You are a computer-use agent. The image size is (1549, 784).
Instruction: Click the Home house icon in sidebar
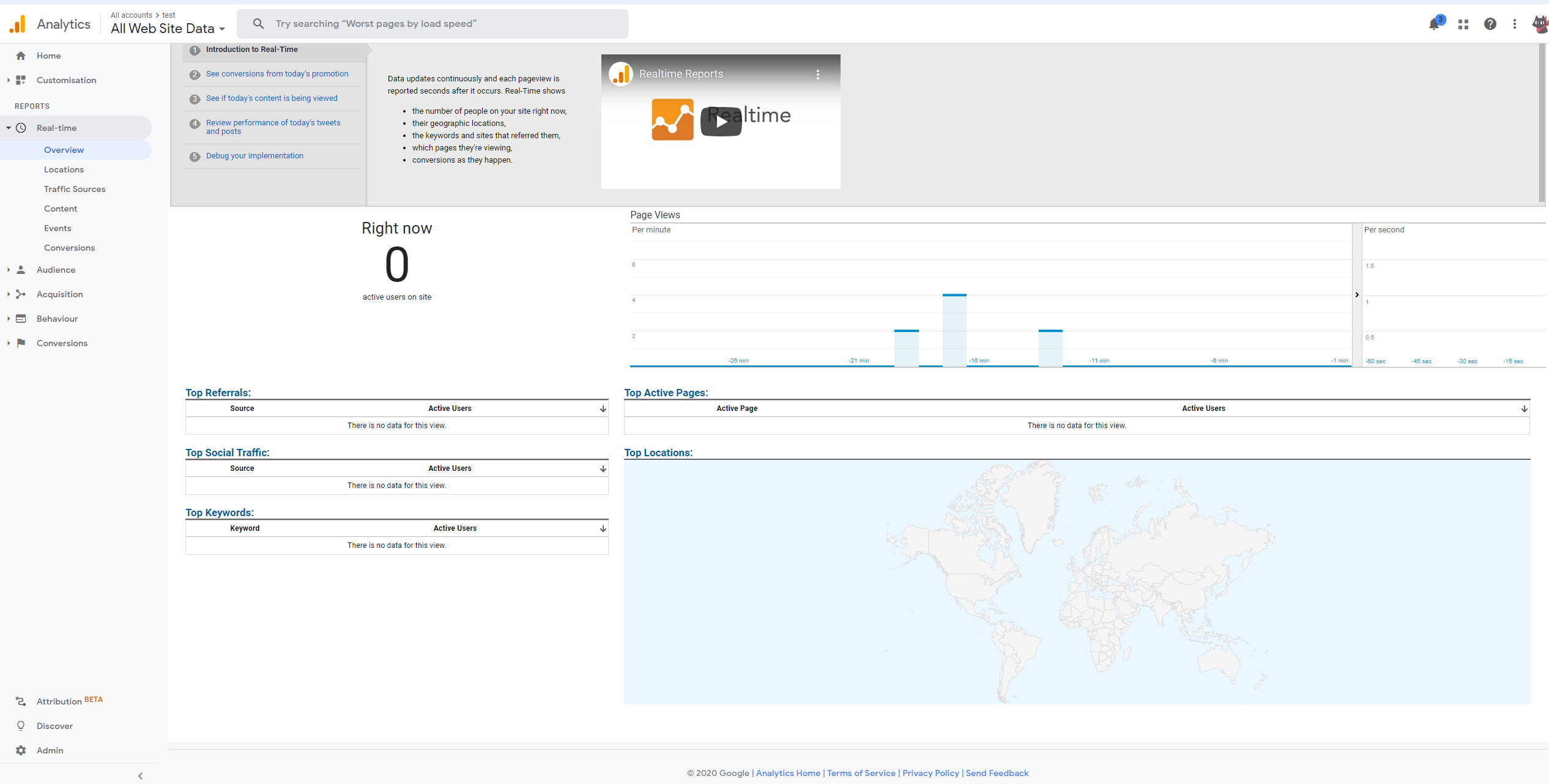21,56
